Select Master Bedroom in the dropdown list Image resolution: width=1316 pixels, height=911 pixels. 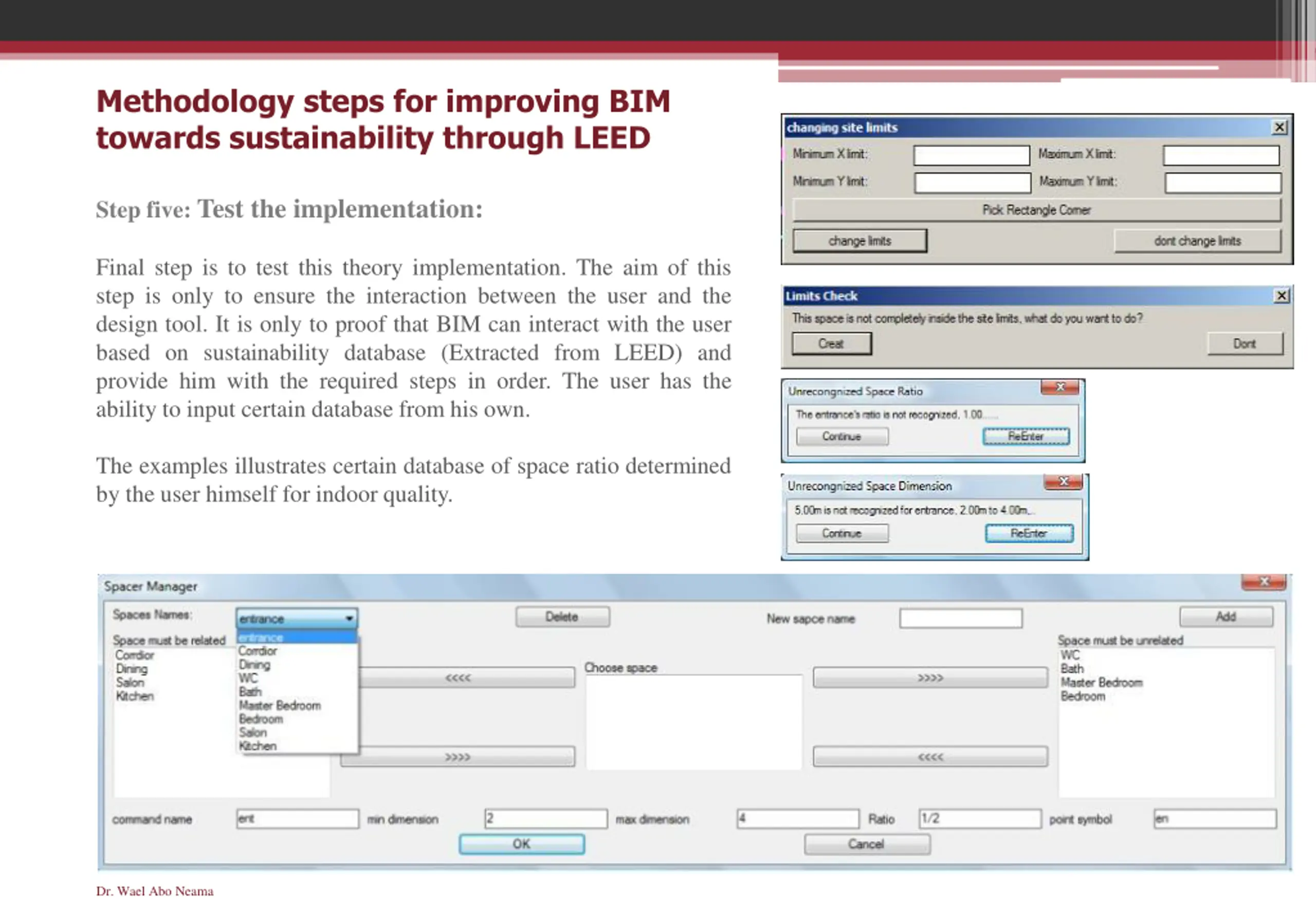click(x=280, y=705)
